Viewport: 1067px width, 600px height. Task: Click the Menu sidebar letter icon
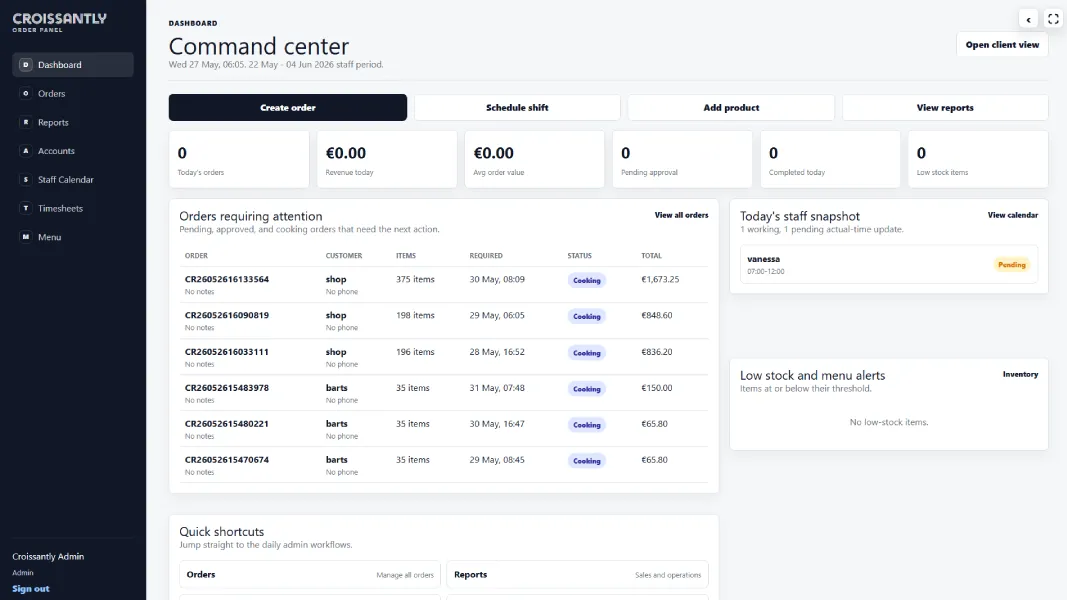26,237
